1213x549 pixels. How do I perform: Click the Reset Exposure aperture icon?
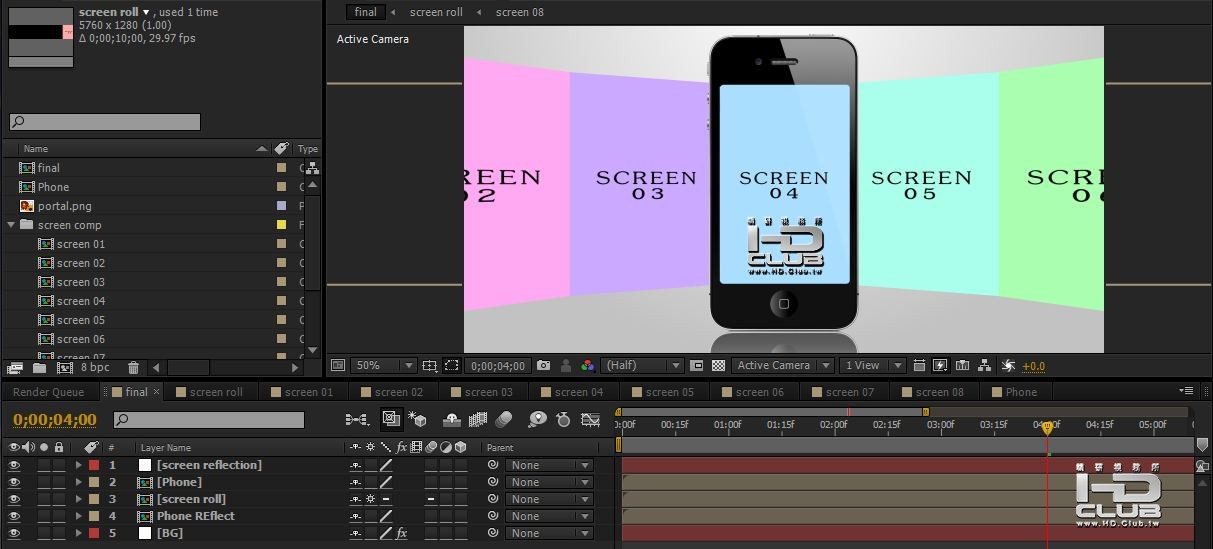[x=1008, y=366]
